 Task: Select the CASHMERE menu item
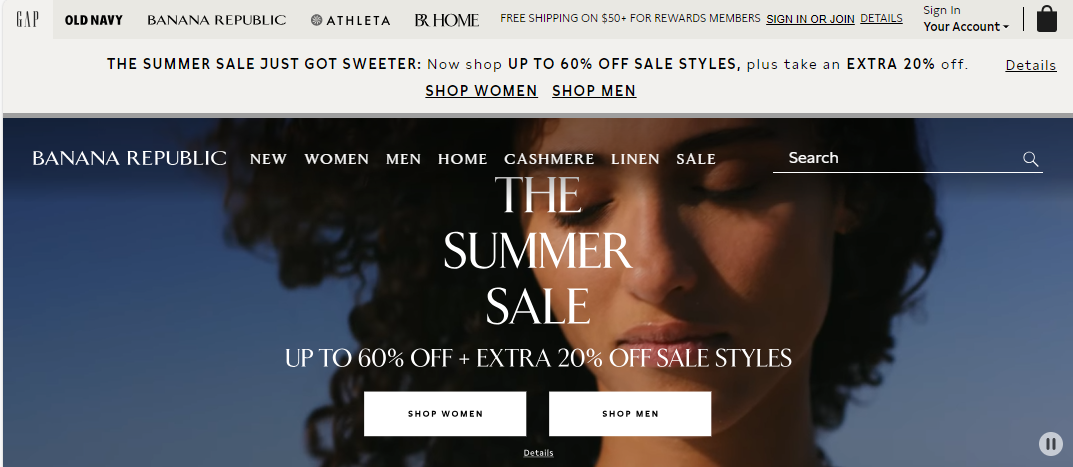point(549,159)
